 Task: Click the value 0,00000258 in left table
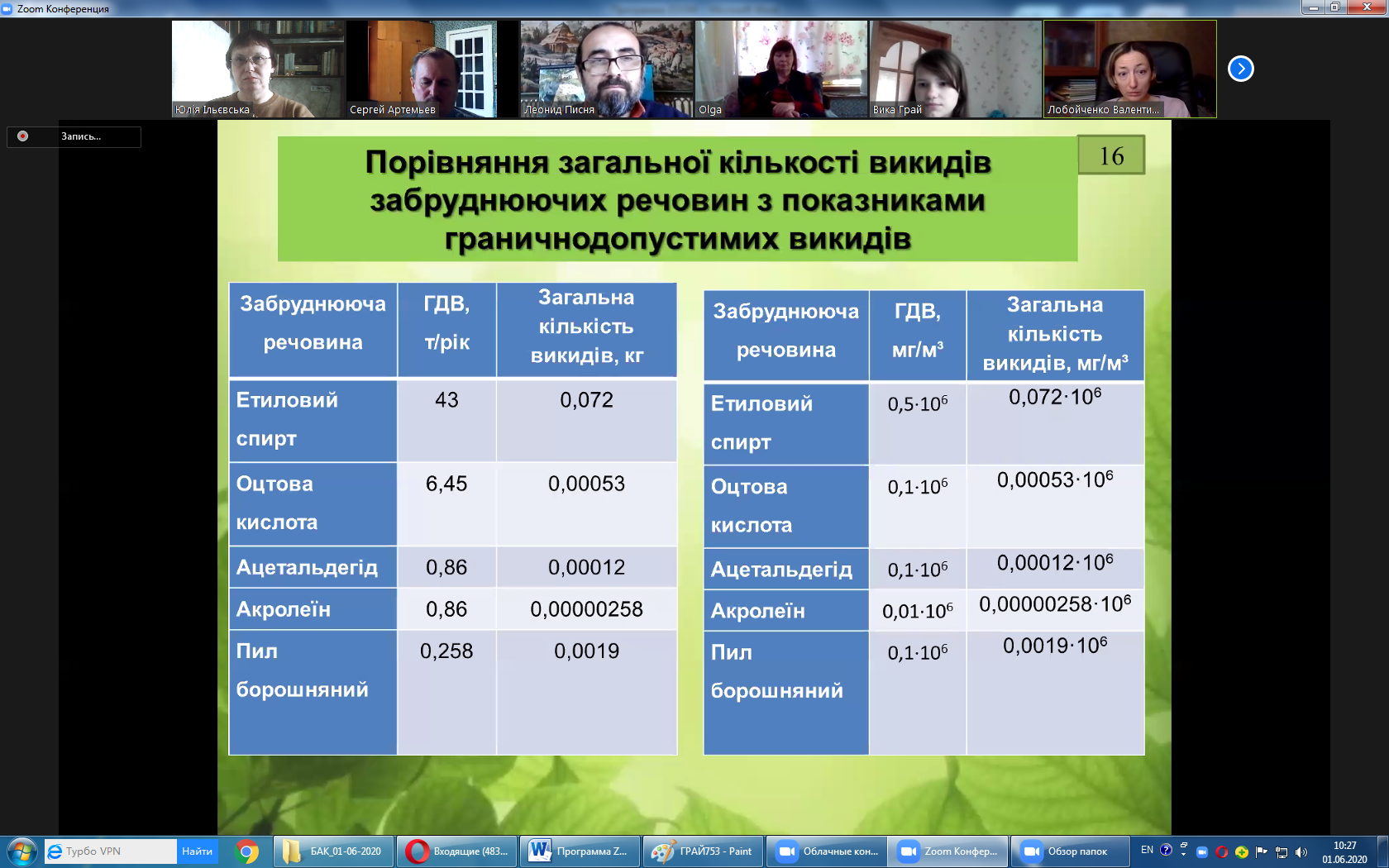(586, 609)
